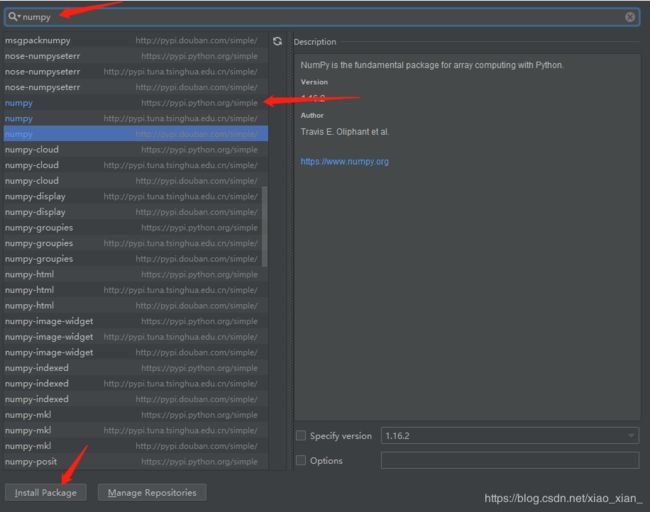
Task: Select nose-numpyseterr from tuna.tsinghua.edu.cn
Action: (136, 72)
